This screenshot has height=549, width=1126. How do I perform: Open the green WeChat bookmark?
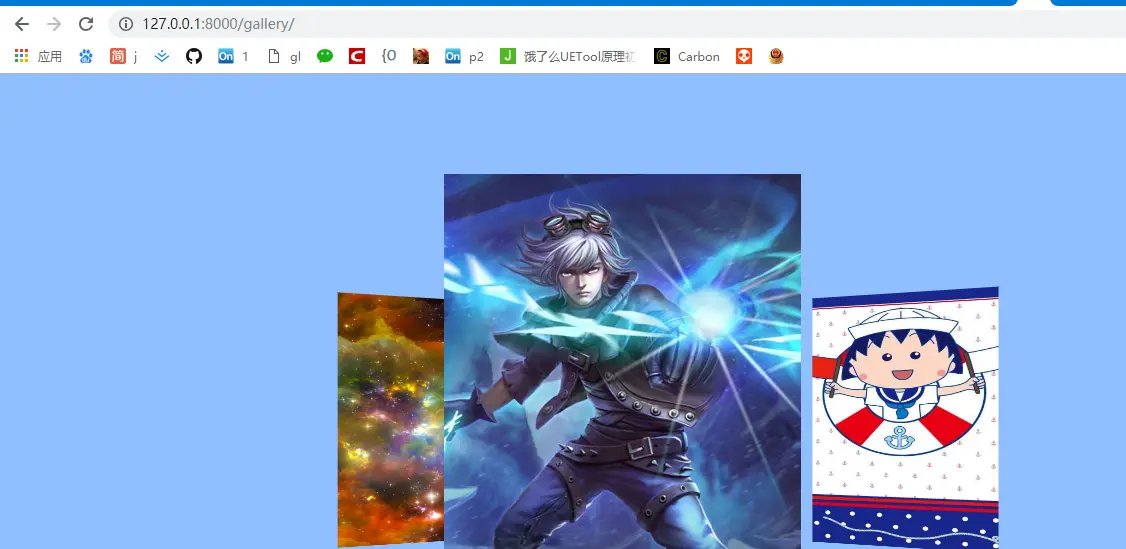tap(325, 56)
